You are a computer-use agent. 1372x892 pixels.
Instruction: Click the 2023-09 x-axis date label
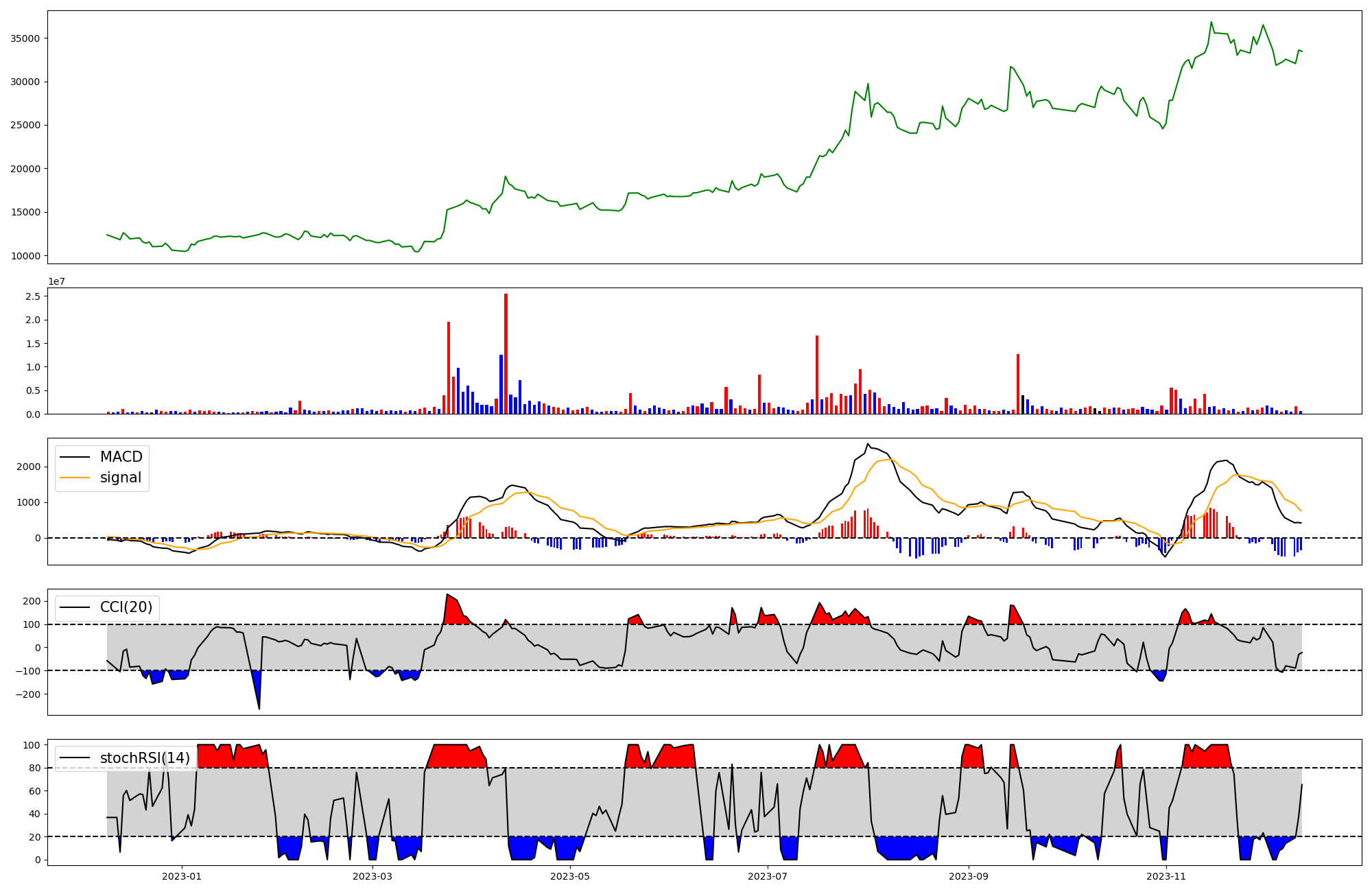[x=969, y=876]
